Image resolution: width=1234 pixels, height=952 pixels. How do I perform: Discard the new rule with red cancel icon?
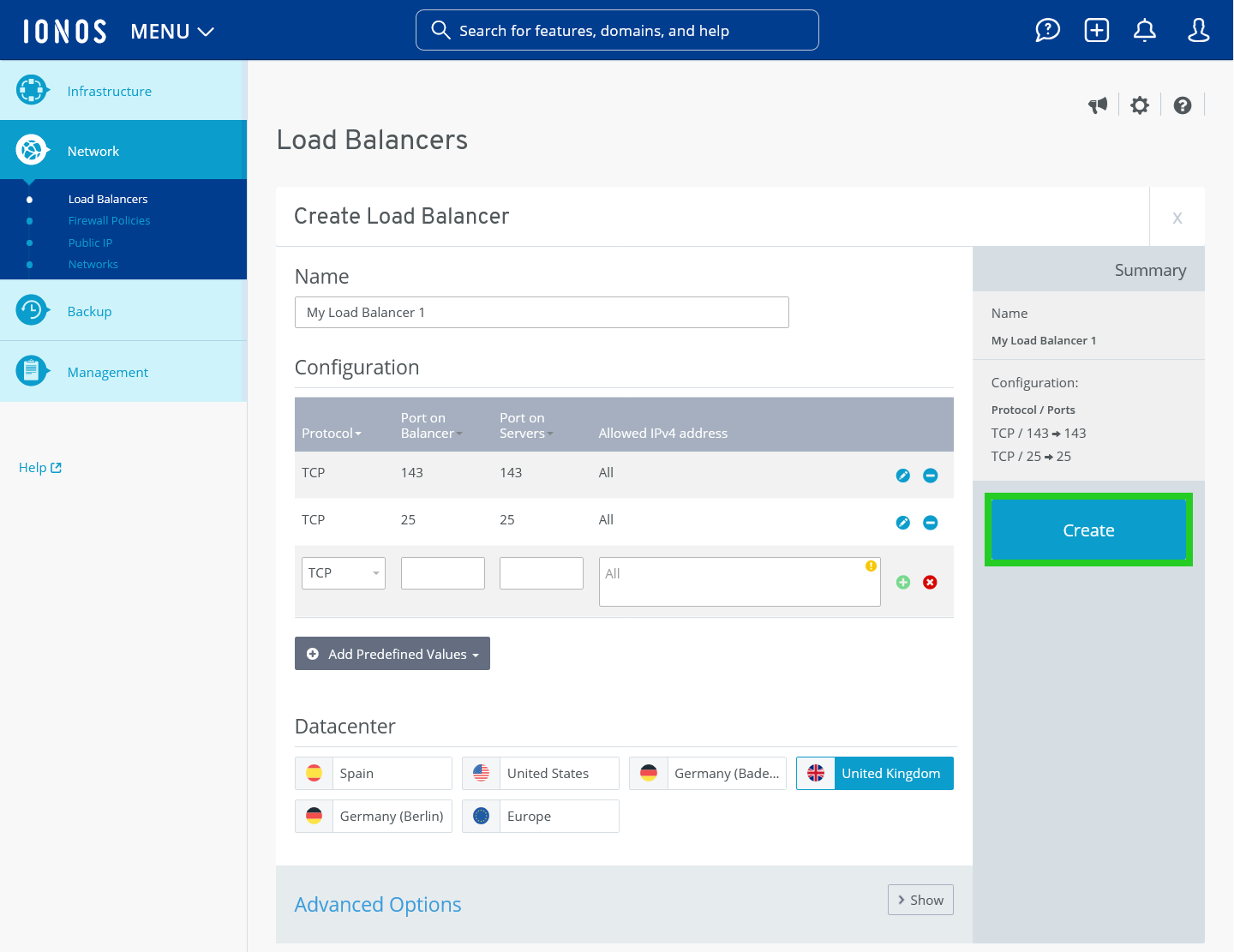tap(930, 582)
